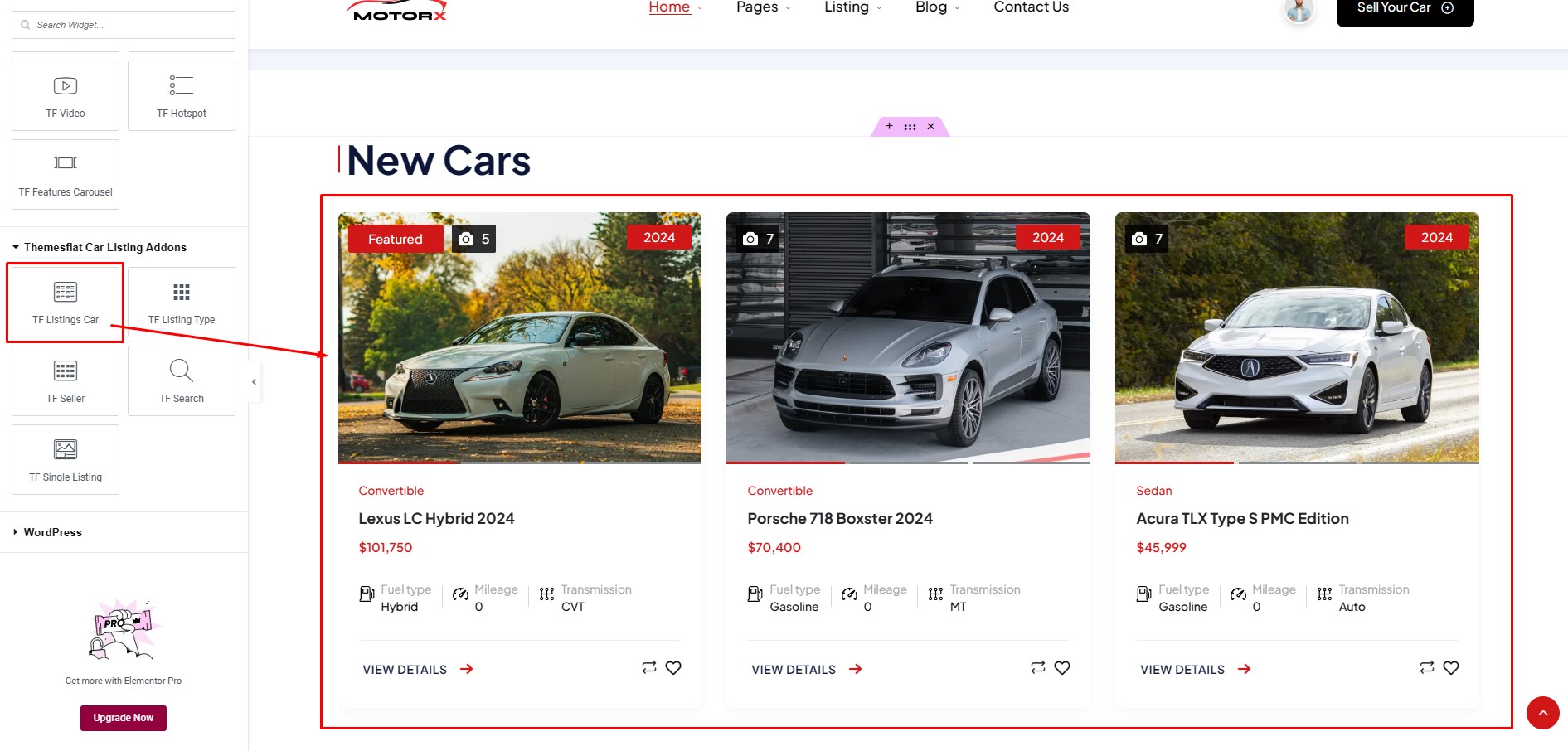Click the Convertible category on Porsche card
This screenshot has width=1568, height=751.
tap(779, 491)
